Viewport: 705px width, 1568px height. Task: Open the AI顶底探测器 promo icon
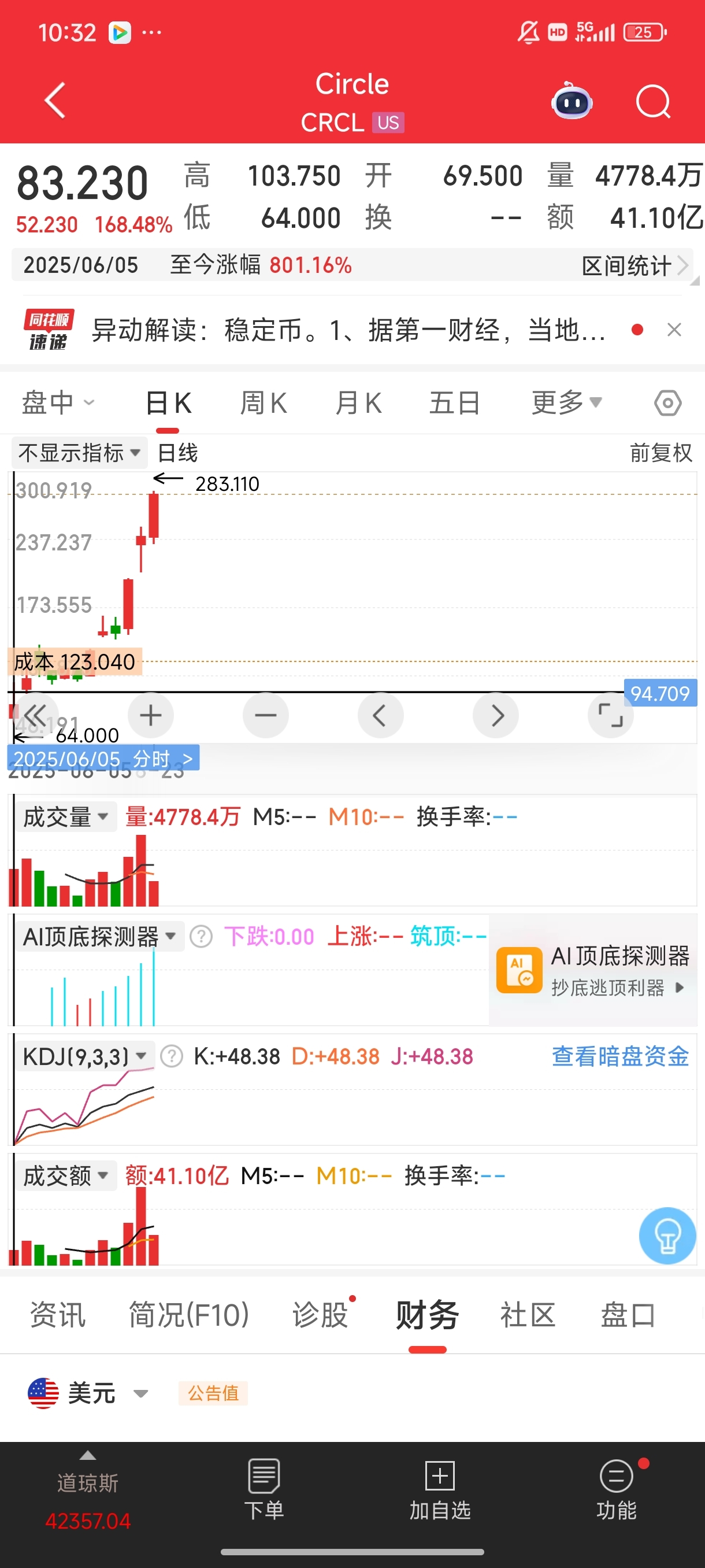tap(519, 970)
